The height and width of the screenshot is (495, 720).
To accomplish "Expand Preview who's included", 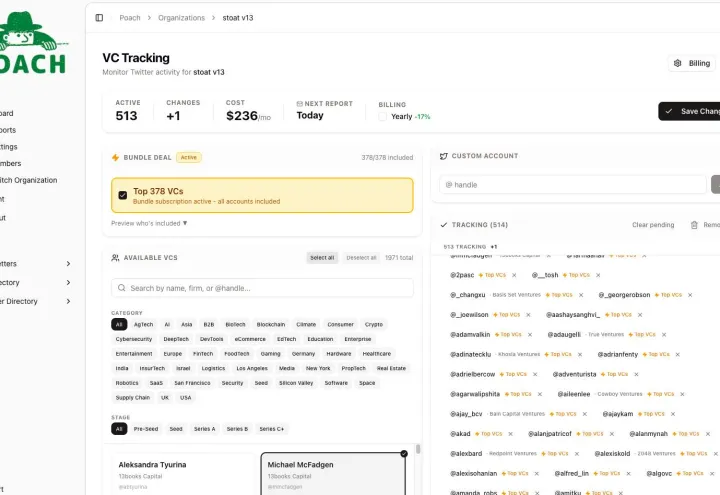I will coord(149,223).
